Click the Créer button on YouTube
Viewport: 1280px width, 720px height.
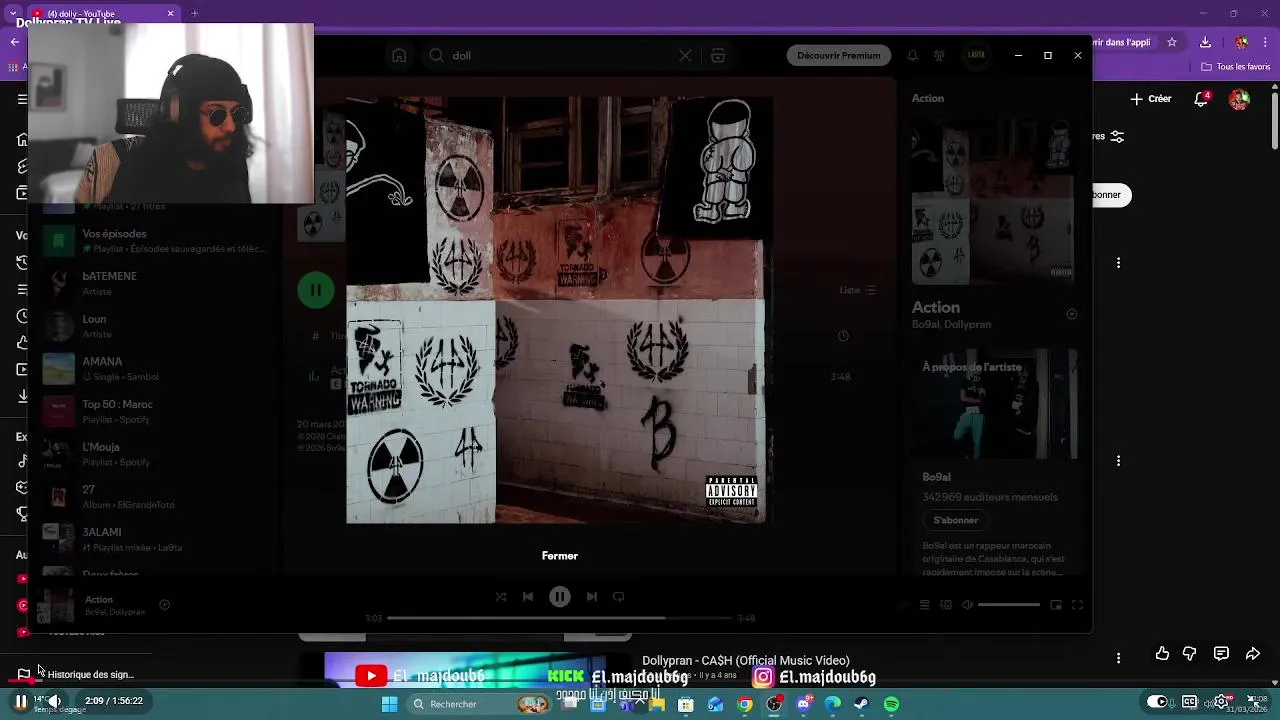pyautogui.click(x=1151, y=99)
